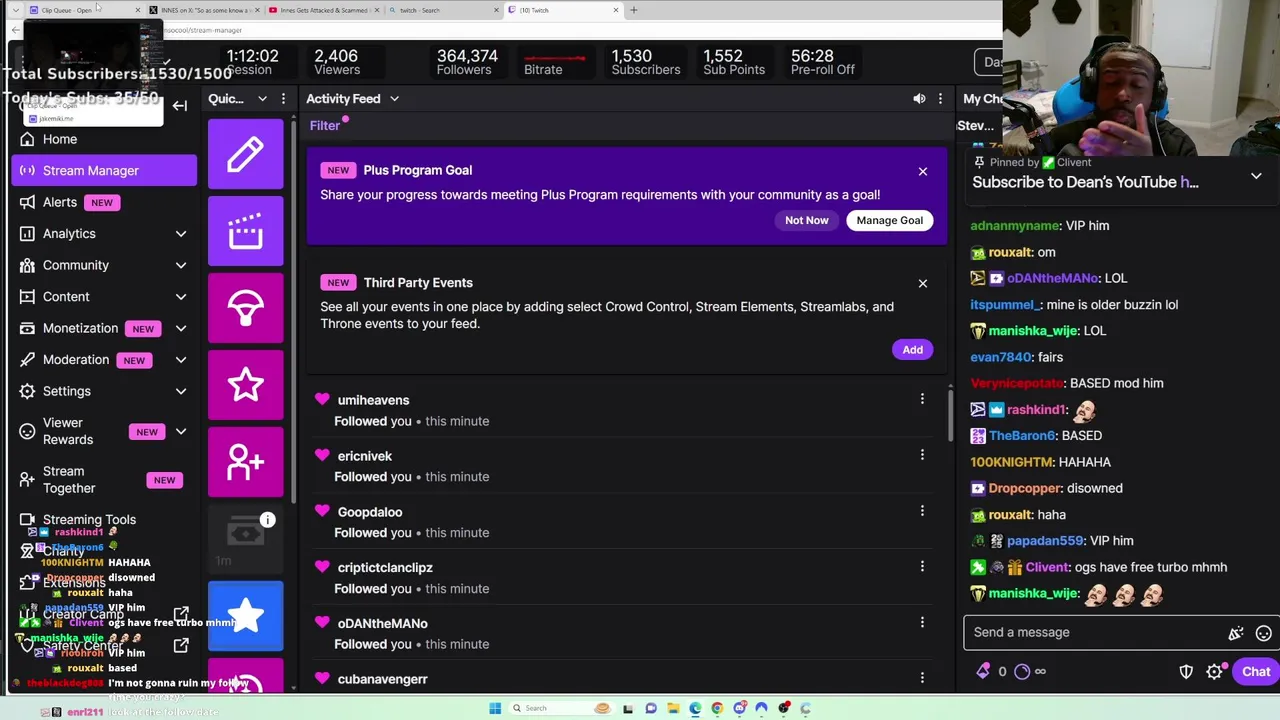Mute Activity Feed sounds with the speaker icon

pos(918,99)
